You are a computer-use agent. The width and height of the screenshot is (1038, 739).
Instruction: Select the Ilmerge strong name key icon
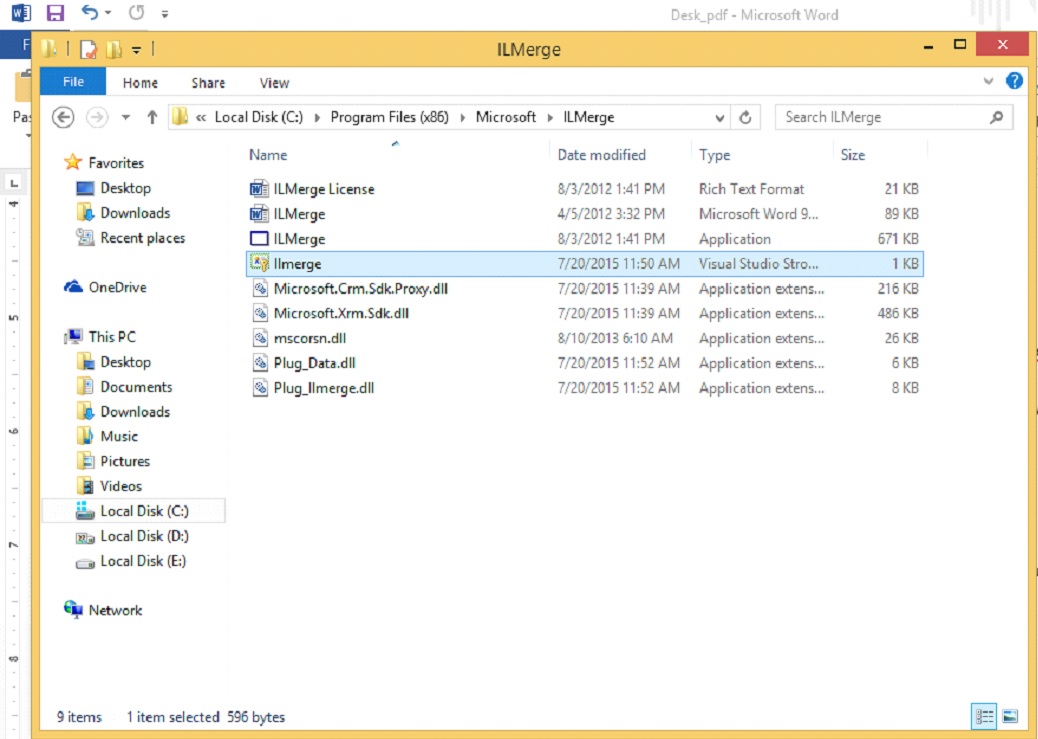(259, 264)
